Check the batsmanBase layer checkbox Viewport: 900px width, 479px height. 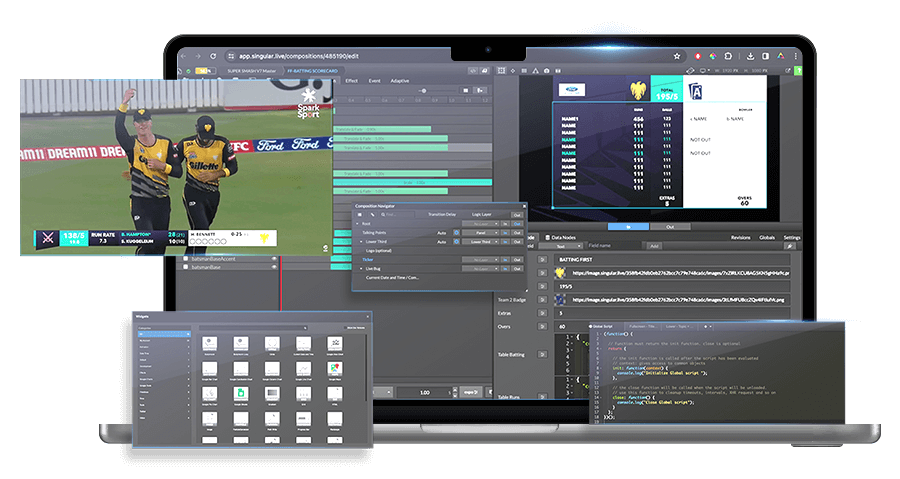pos(185,267)
